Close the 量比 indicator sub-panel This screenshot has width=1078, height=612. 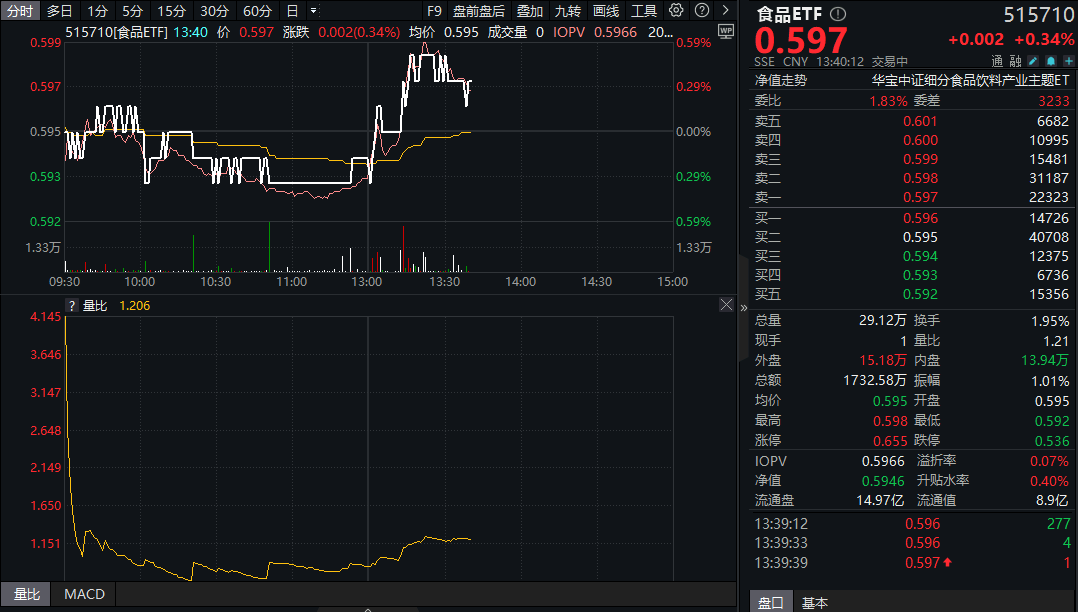pos(725,305)
